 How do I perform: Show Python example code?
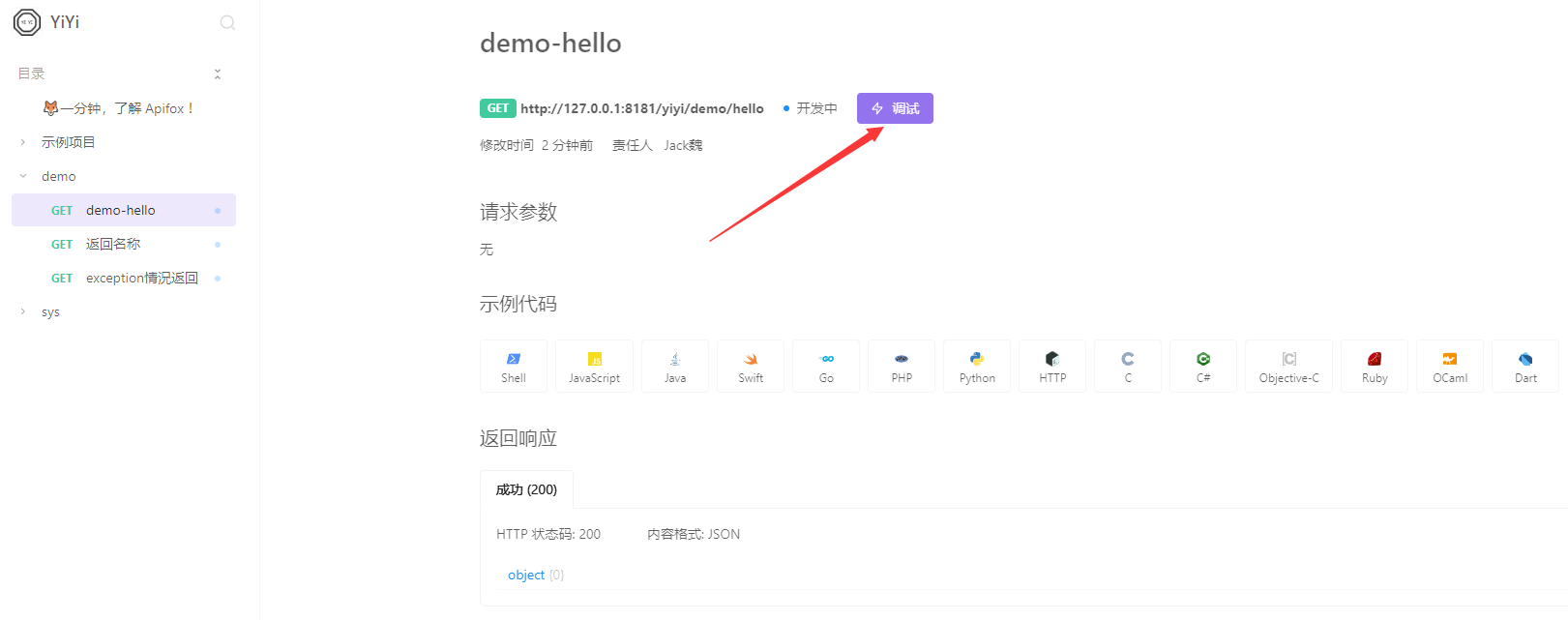[977, 366]
